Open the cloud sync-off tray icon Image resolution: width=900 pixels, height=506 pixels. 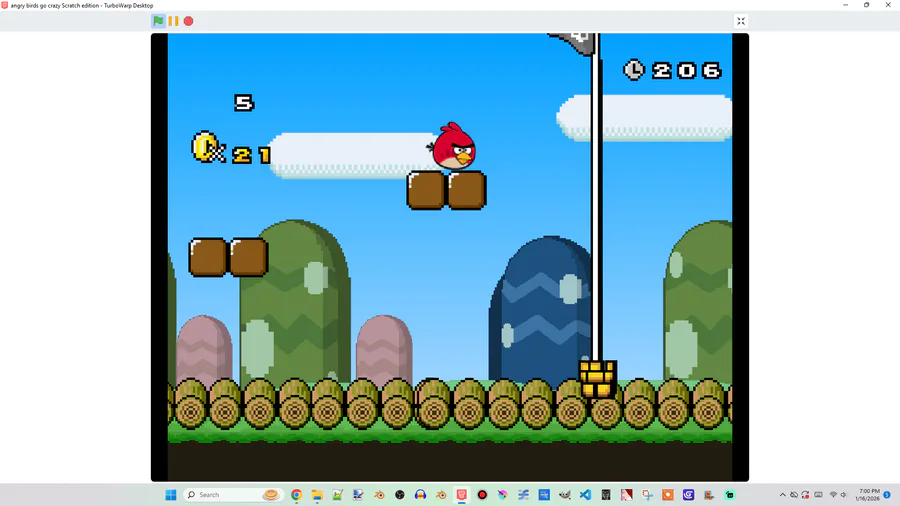point(794,495)
